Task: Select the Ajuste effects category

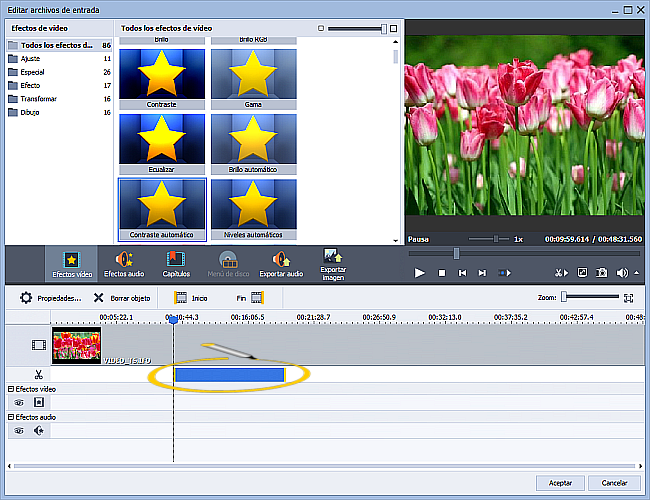Action: pos(30,59)
